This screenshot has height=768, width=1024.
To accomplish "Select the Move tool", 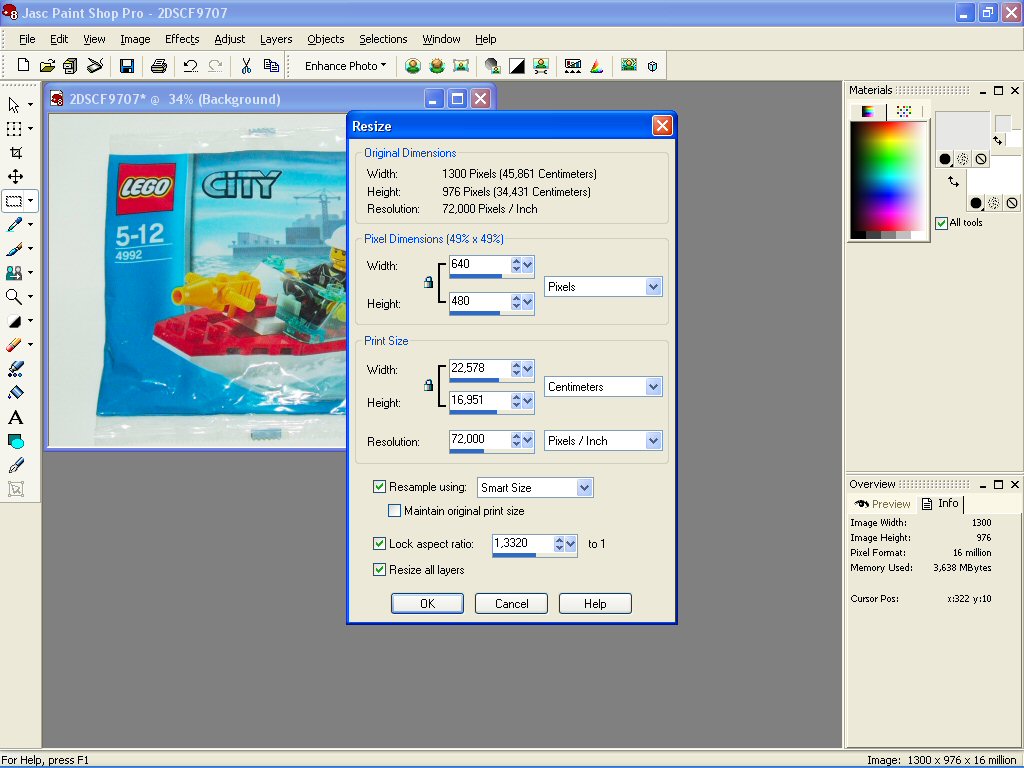I will [15, 177].
